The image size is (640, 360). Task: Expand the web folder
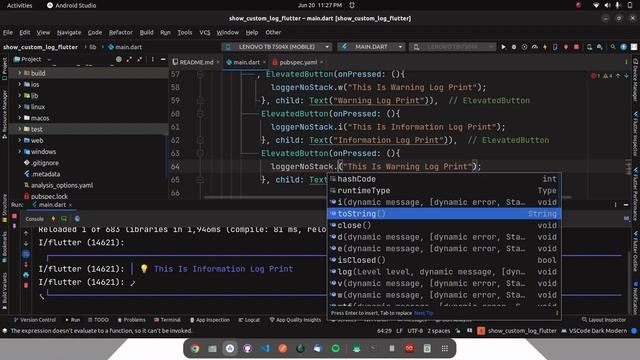tap(19, 140)
